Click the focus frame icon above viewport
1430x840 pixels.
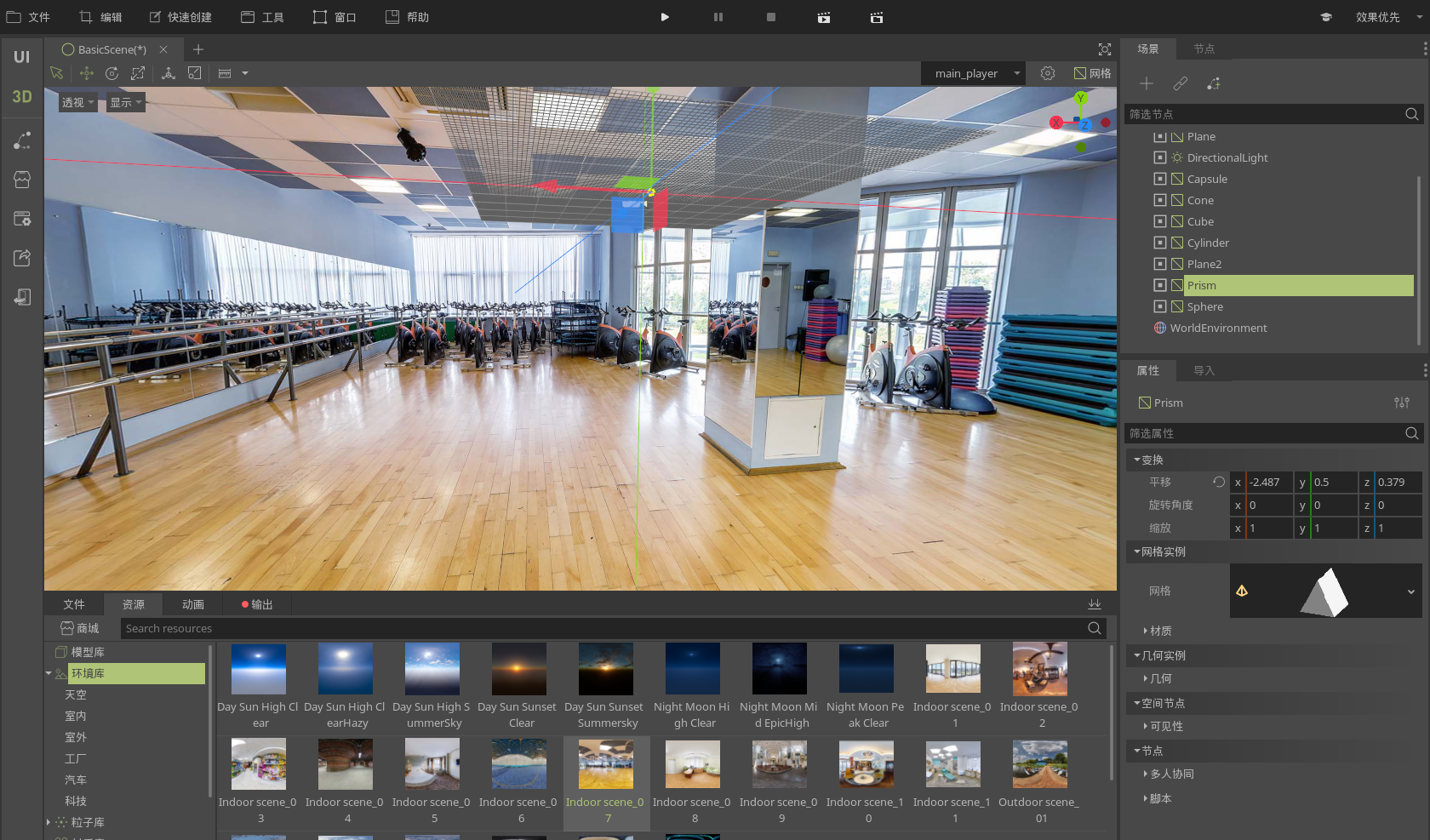(x=1104, y=49)
